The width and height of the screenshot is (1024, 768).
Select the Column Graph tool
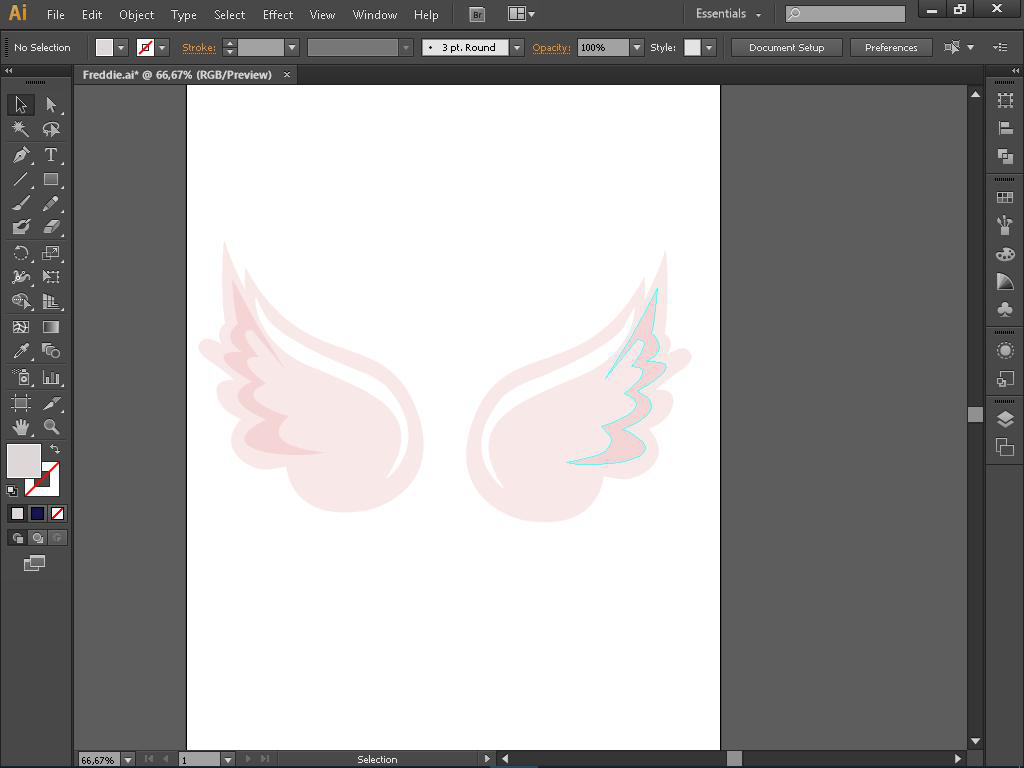point(51,377)
